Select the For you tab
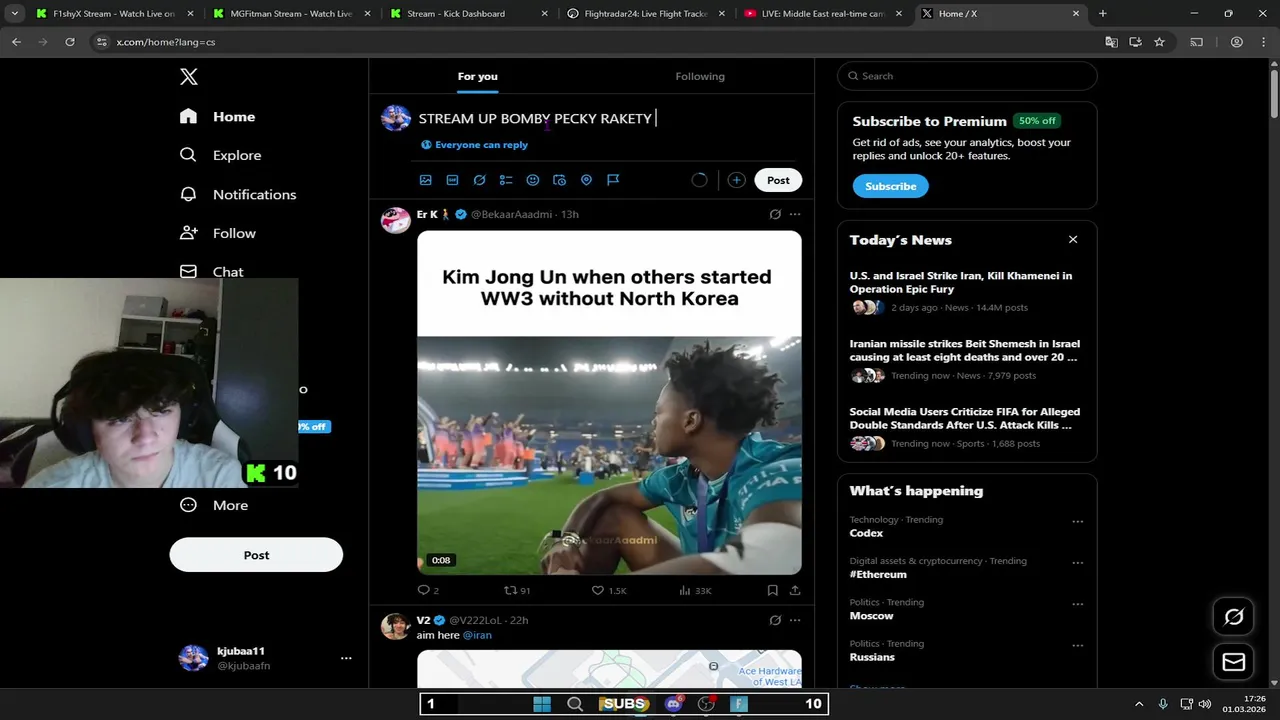Image resolution: width=1280 pixels, height=720 pixels. click(x=477, y=76)
